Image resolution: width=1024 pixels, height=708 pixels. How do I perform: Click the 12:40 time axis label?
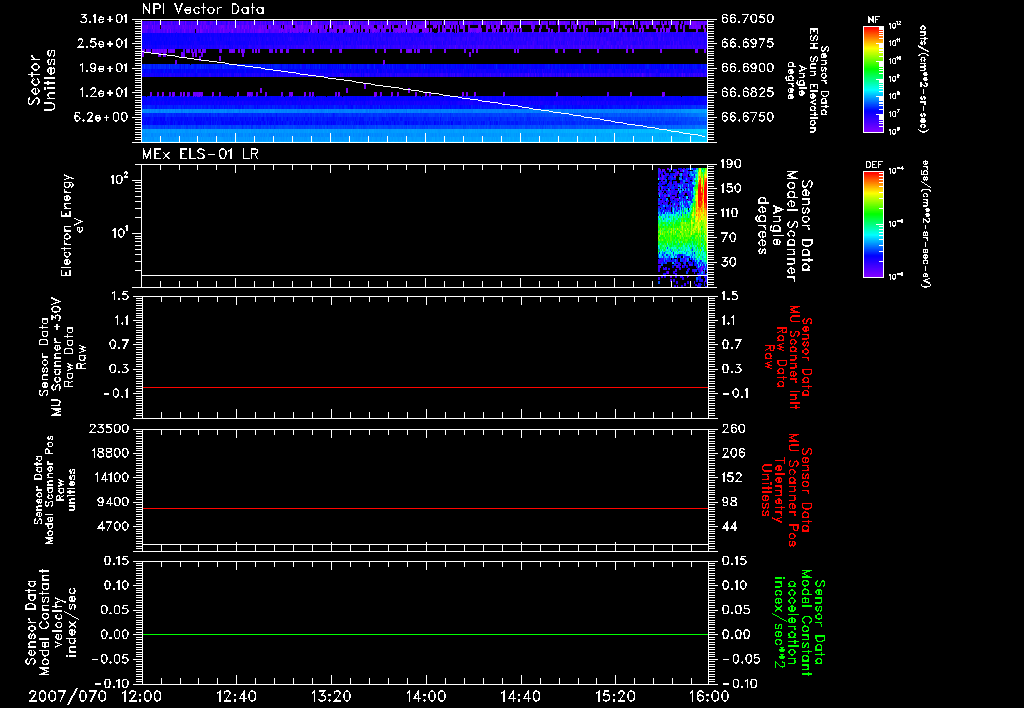(x=235, y=696)
